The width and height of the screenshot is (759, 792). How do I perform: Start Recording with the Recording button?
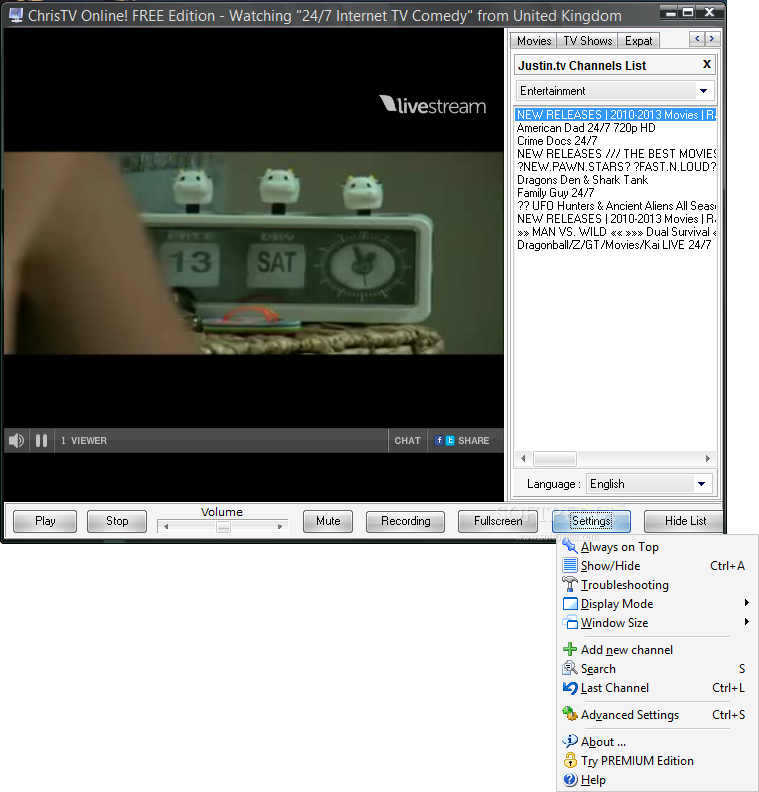tap(406, 521)
